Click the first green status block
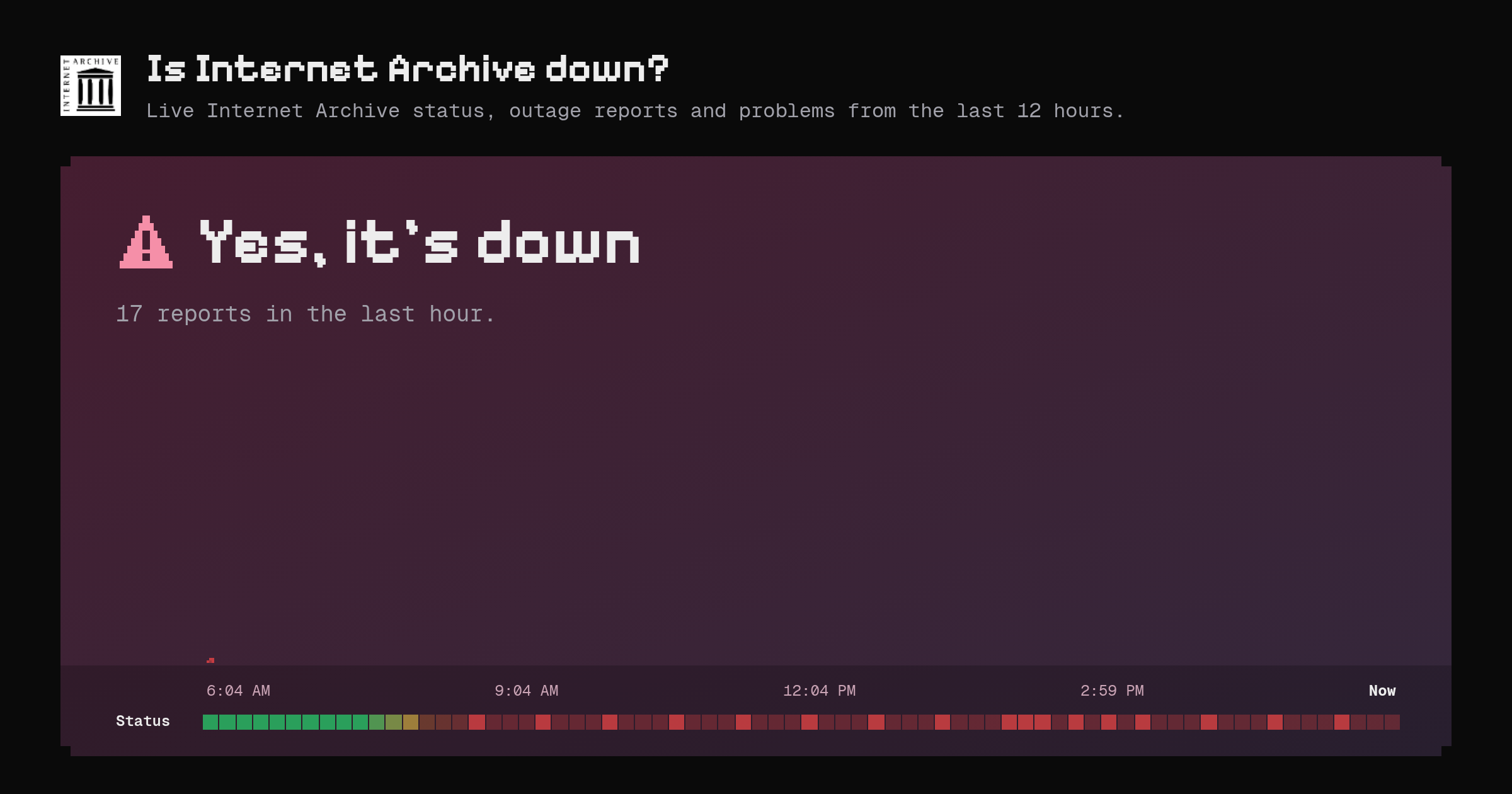1512x794 pixels. 210,722
